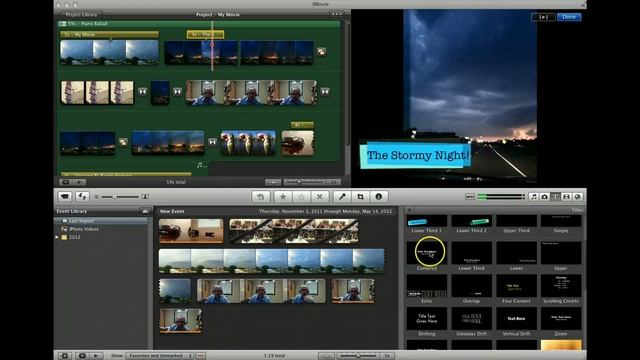Screen dimensions: 640x360
Task: Click transition before the man-with-headset project clip
Action: [178, 92]
